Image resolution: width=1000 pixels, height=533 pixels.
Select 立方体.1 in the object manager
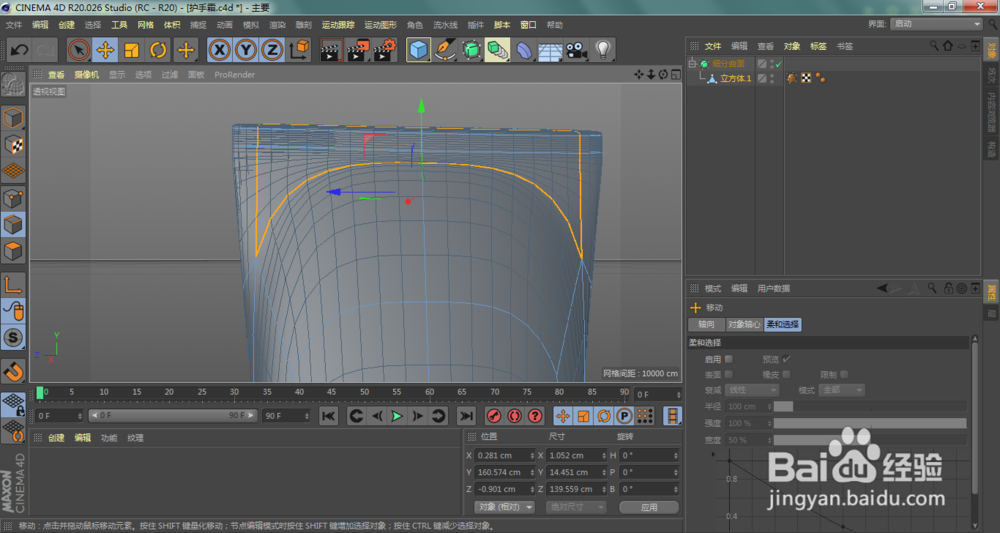736,78
